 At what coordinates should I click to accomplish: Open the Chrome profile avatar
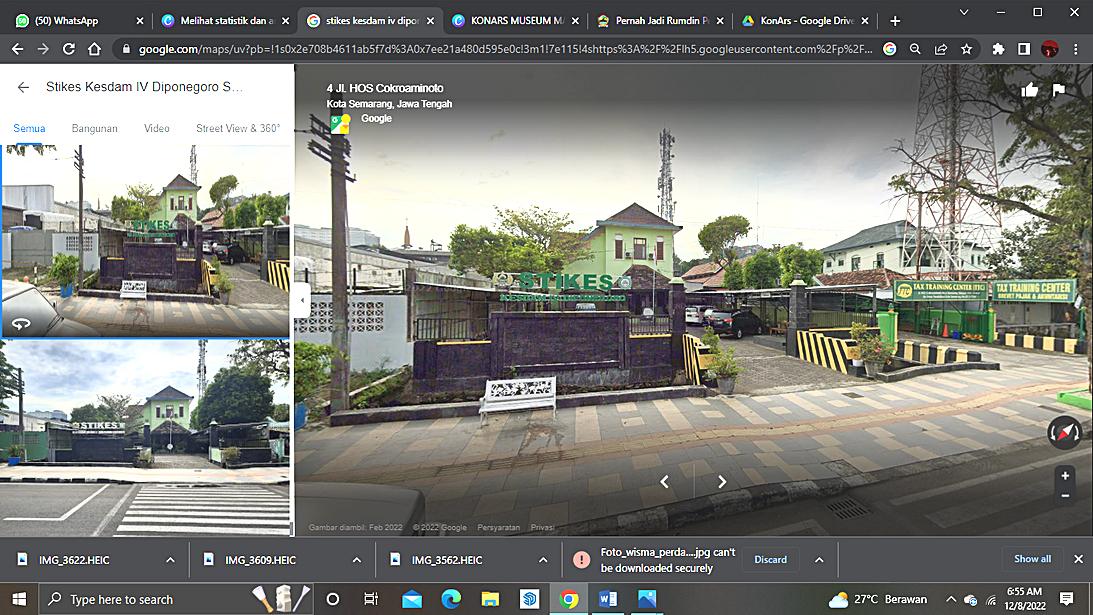coord(1050,49)
